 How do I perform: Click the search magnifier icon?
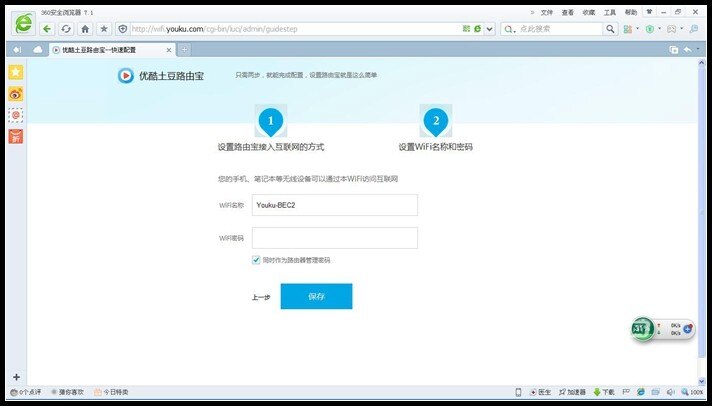tap(610, 29)
